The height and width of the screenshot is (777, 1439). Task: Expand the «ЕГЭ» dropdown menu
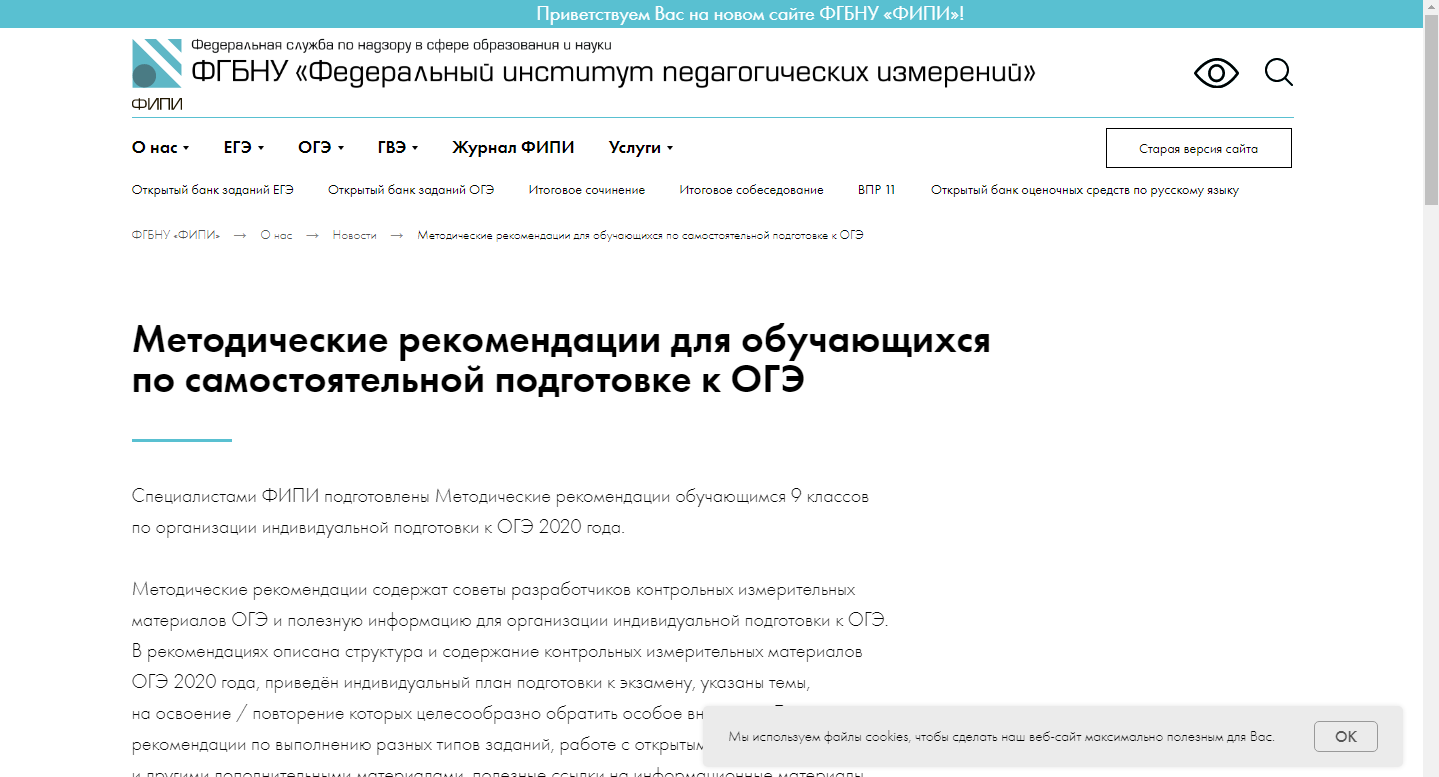243,148
